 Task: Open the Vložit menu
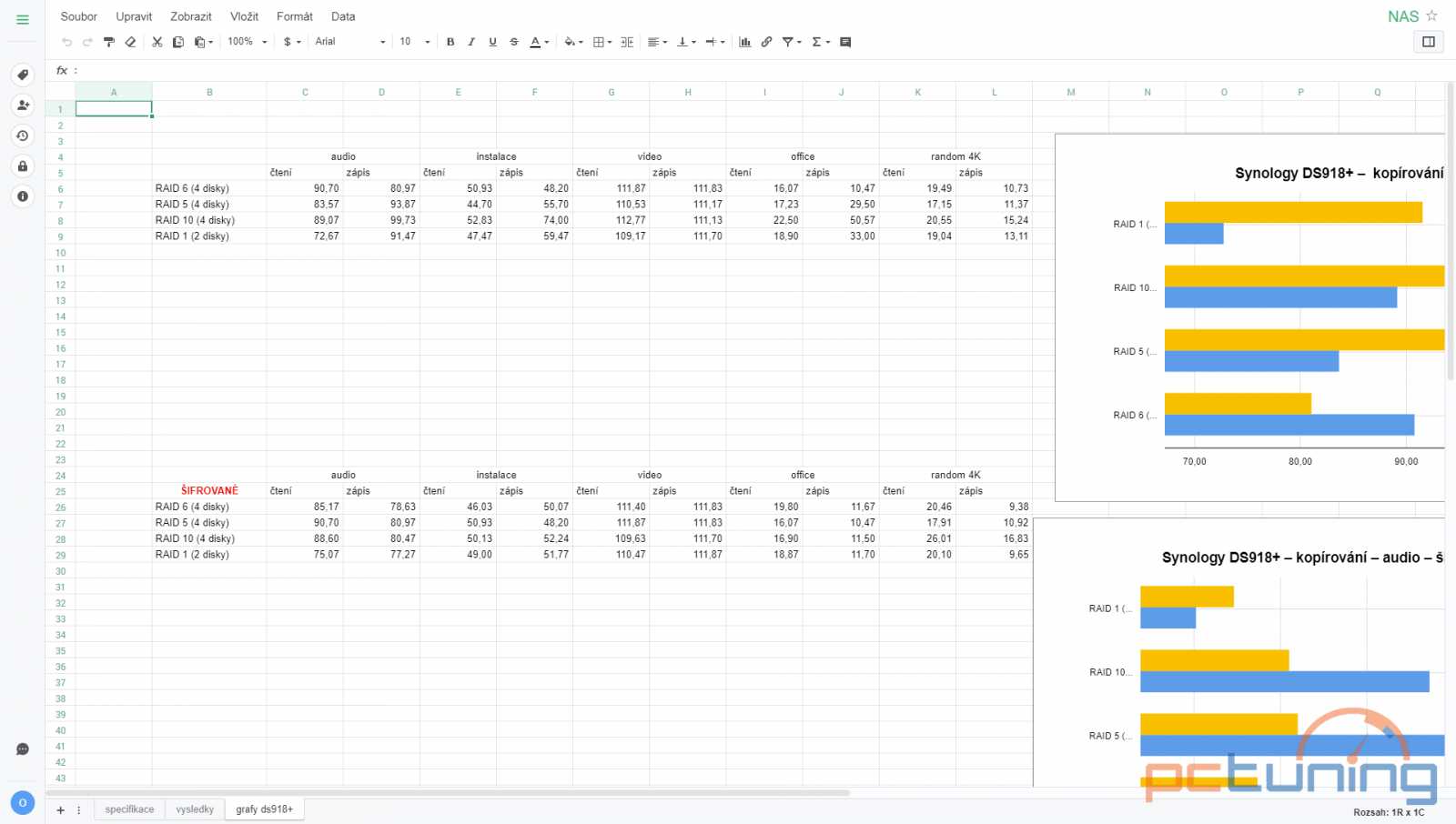click(244, 16)
